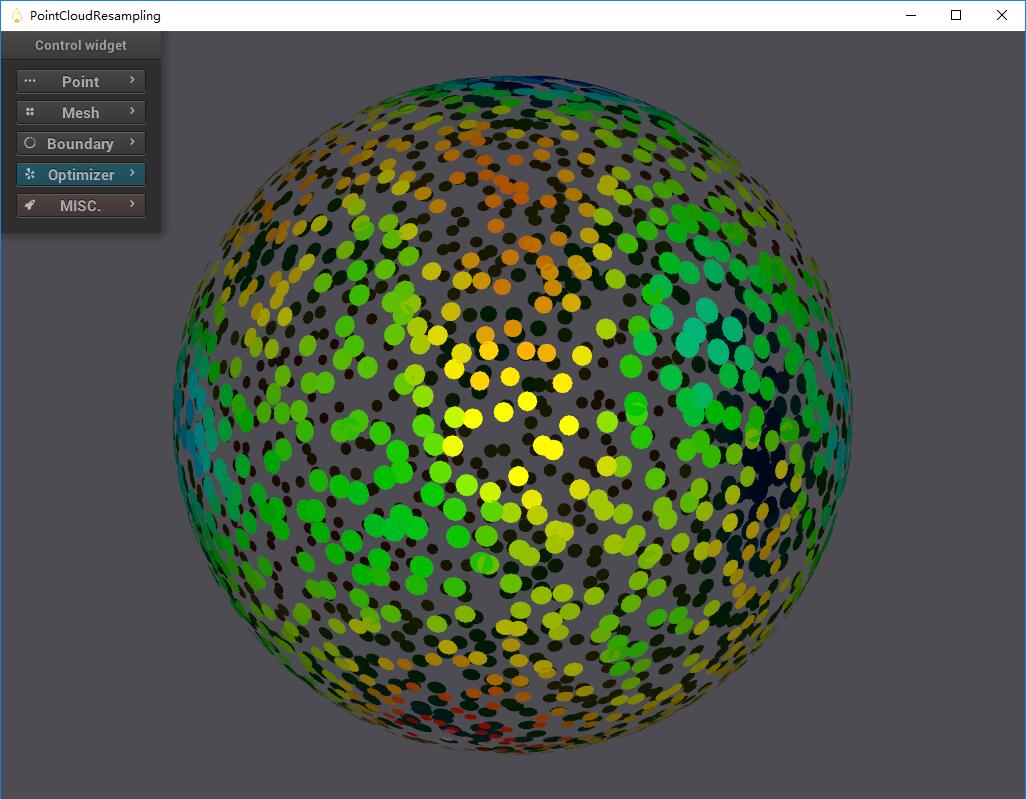Close the PointCloudResampling window
The height and width of the screenshot is (799, 1026).
pos(1002,15)
